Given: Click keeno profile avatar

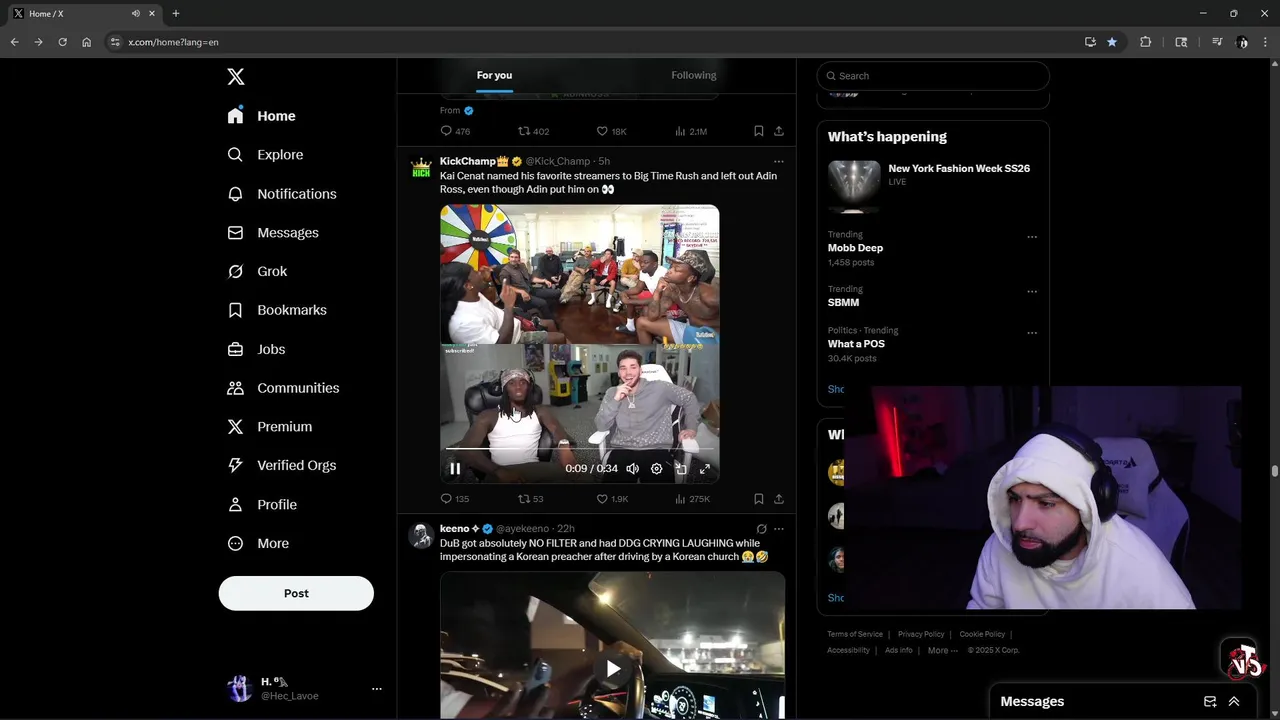Looking at the screenshot, I should pyautogui.click(x=421, y=535).
